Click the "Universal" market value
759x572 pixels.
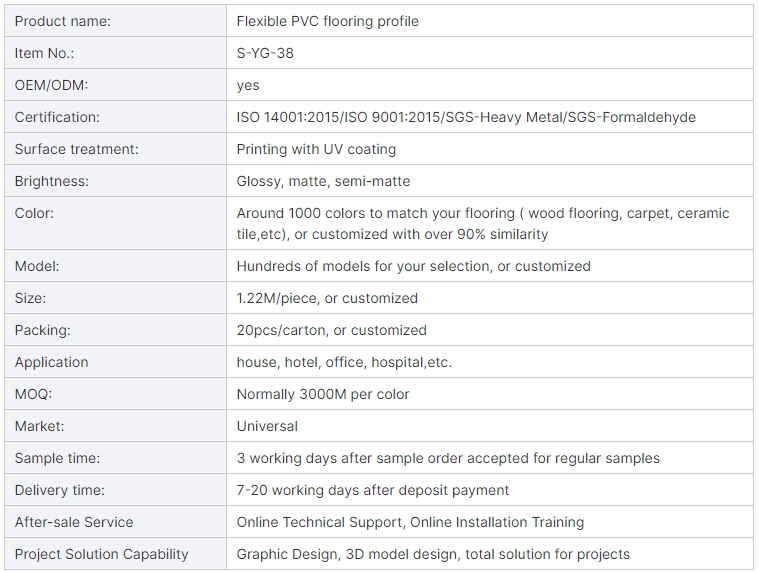pos(267,426)
